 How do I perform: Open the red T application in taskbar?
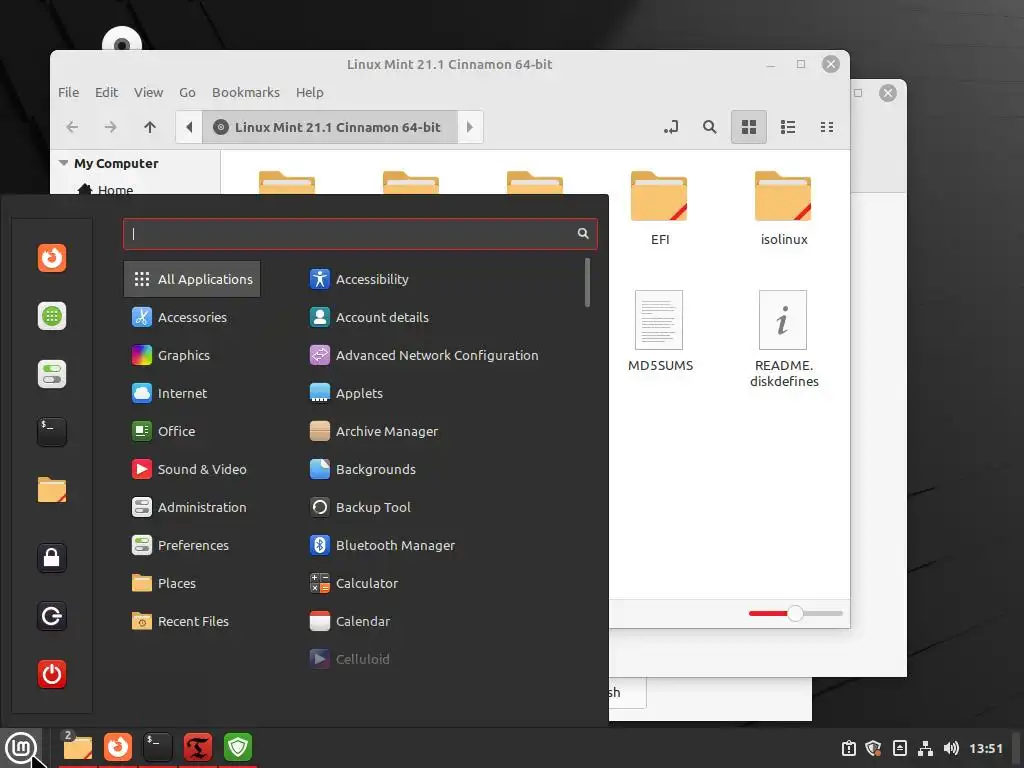tap(198, 747)
